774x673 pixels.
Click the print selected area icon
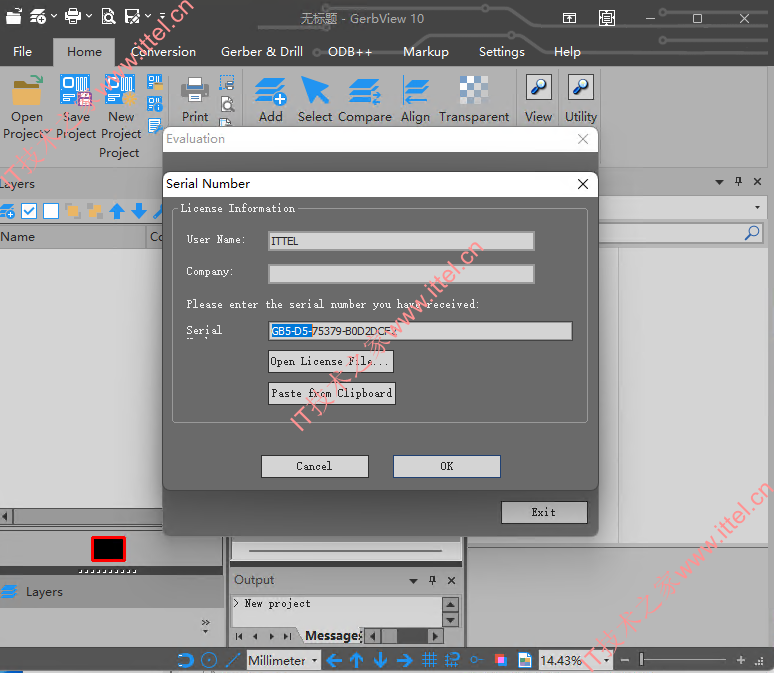227,82
